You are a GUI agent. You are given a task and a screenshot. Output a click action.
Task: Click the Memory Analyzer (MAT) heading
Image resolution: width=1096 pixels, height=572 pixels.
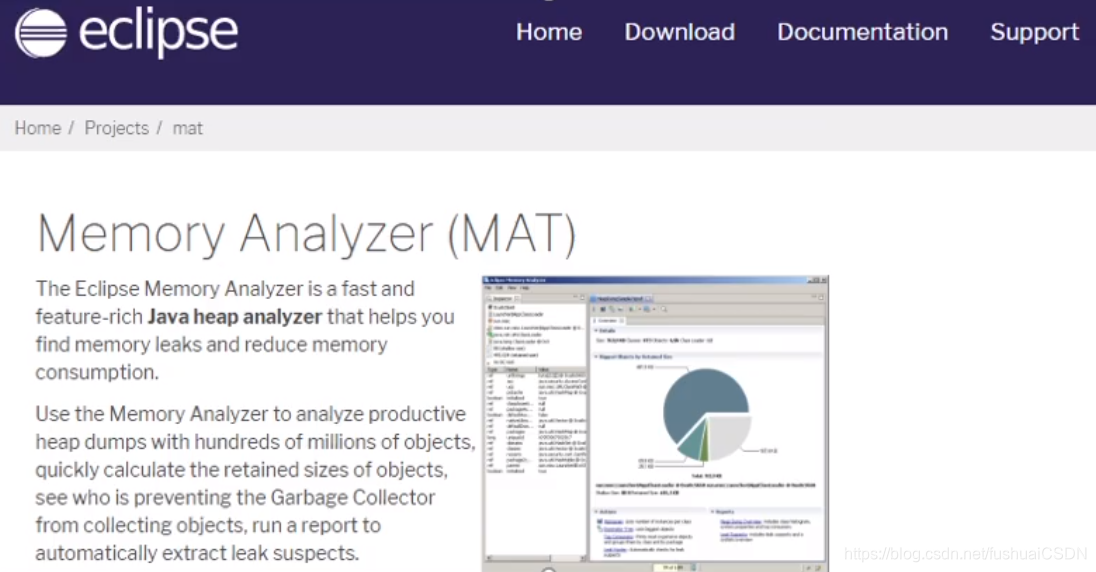pyautogui.click(x=306, y=234)
